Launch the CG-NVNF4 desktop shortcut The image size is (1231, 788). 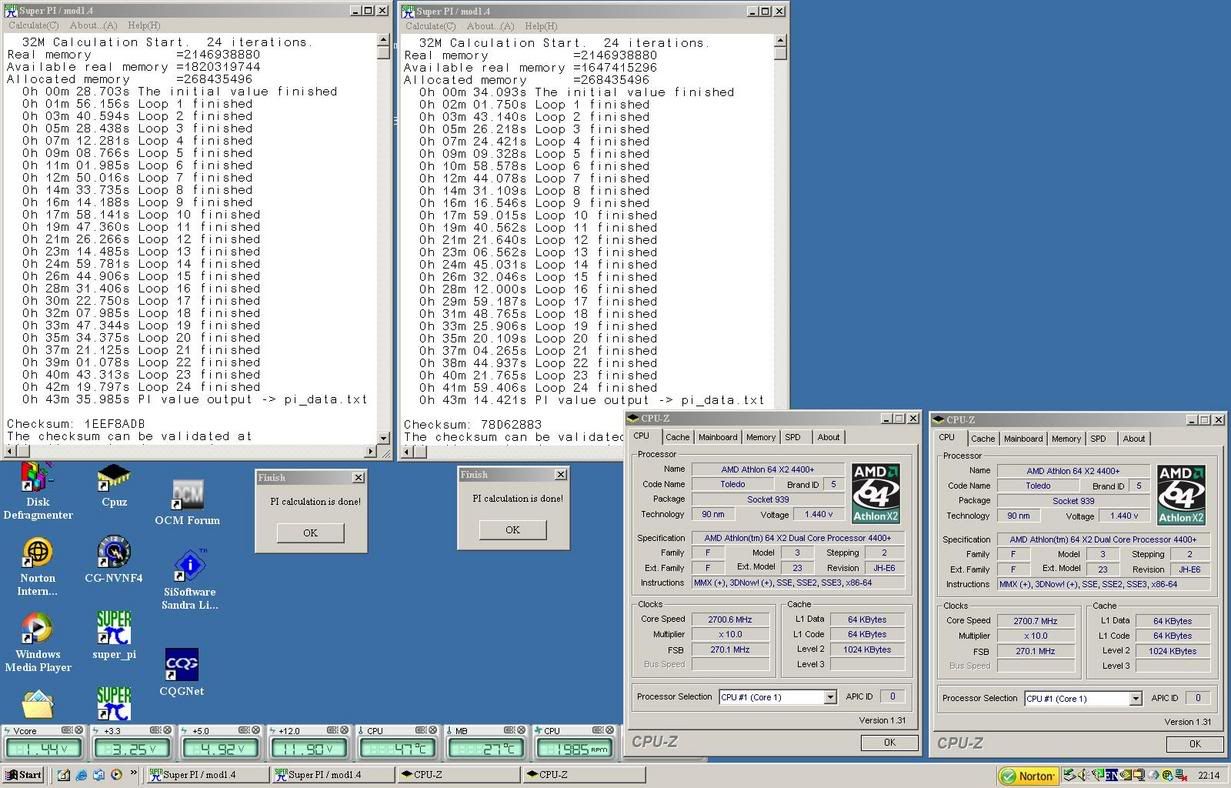coord(114,560)
